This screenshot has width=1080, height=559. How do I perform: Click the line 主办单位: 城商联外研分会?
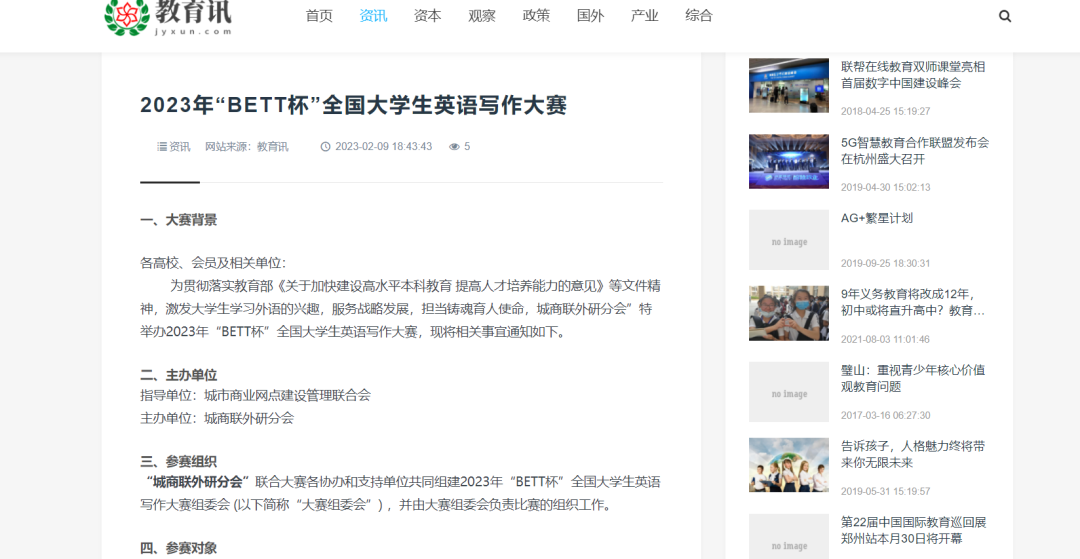tap(217, 418)
